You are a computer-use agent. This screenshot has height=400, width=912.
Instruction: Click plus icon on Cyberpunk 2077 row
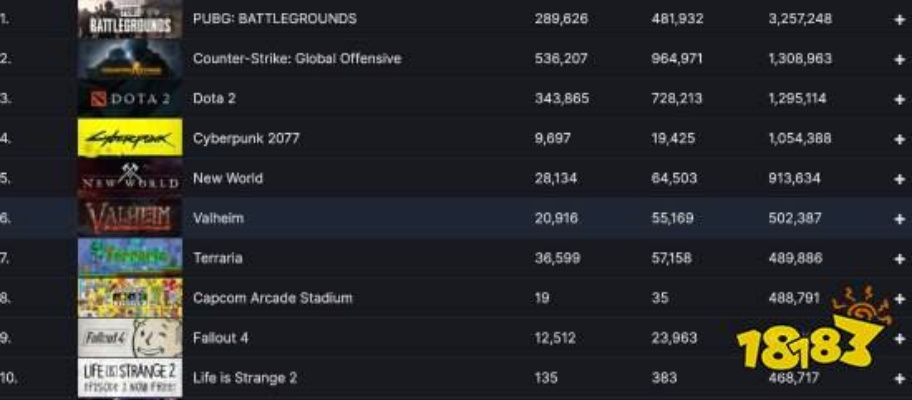coord(900,139)
